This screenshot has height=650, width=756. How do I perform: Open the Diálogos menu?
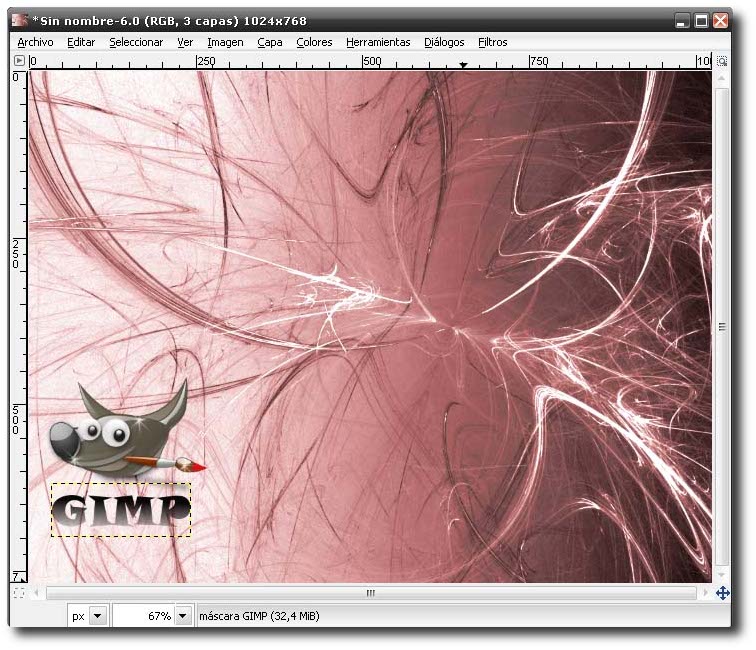click(444, 42)
